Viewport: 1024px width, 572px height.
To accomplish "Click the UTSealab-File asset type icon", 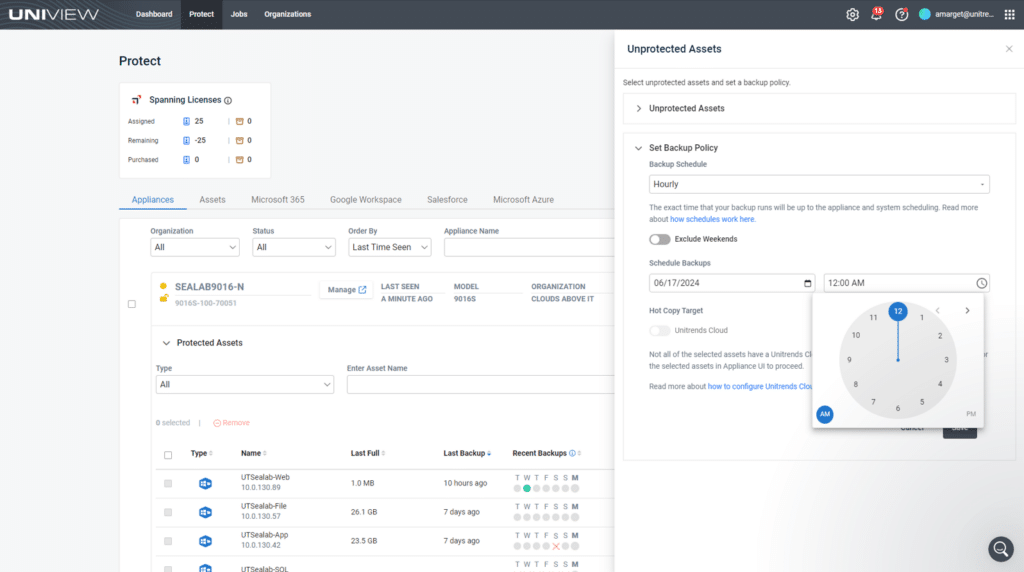I will [x=205, y=513].
